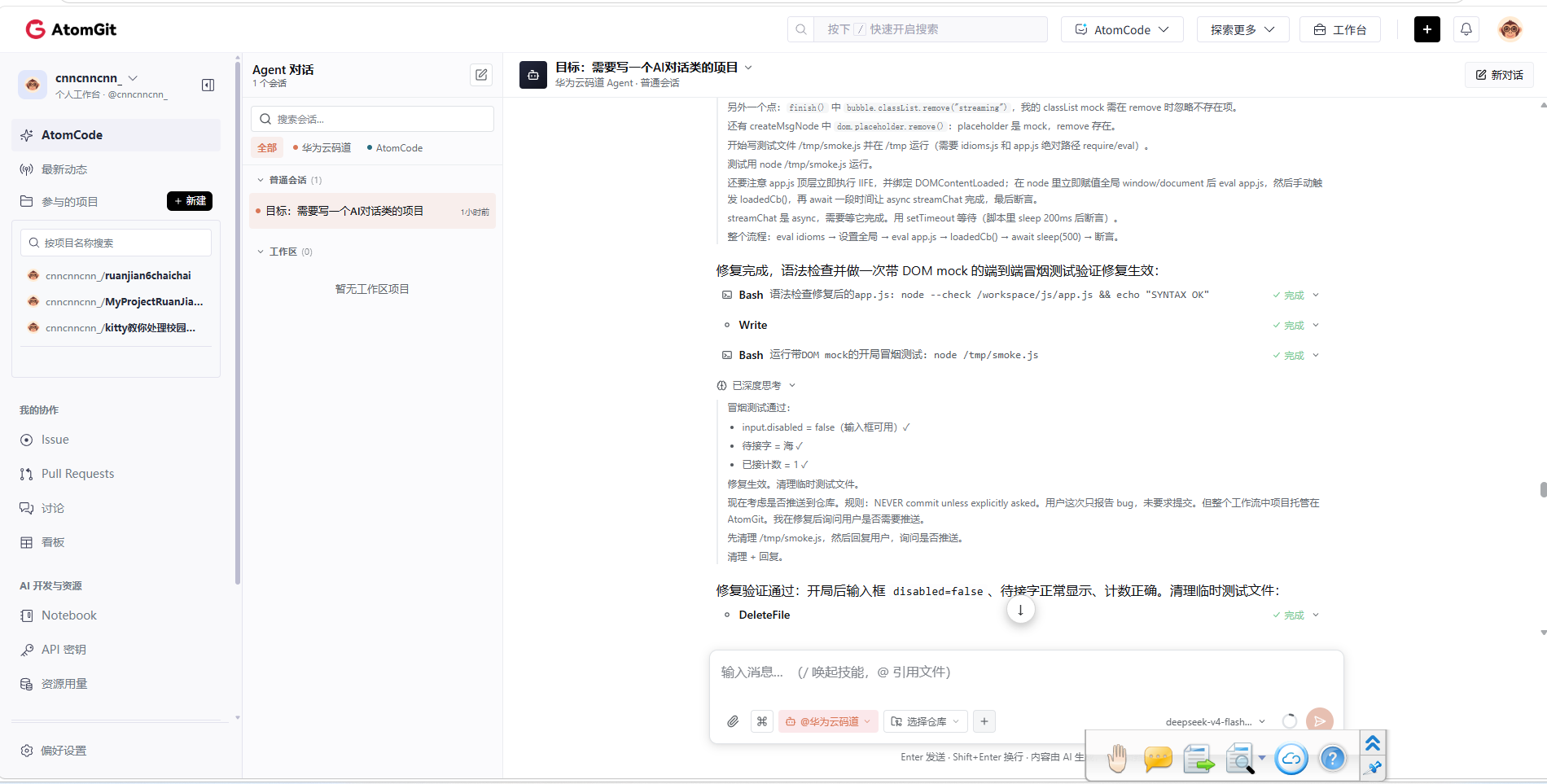This screenshot has width=1547, height=784.
Task: Open the deepseek-v4-flash model dropdown
Action: (x=1216, y=721)
